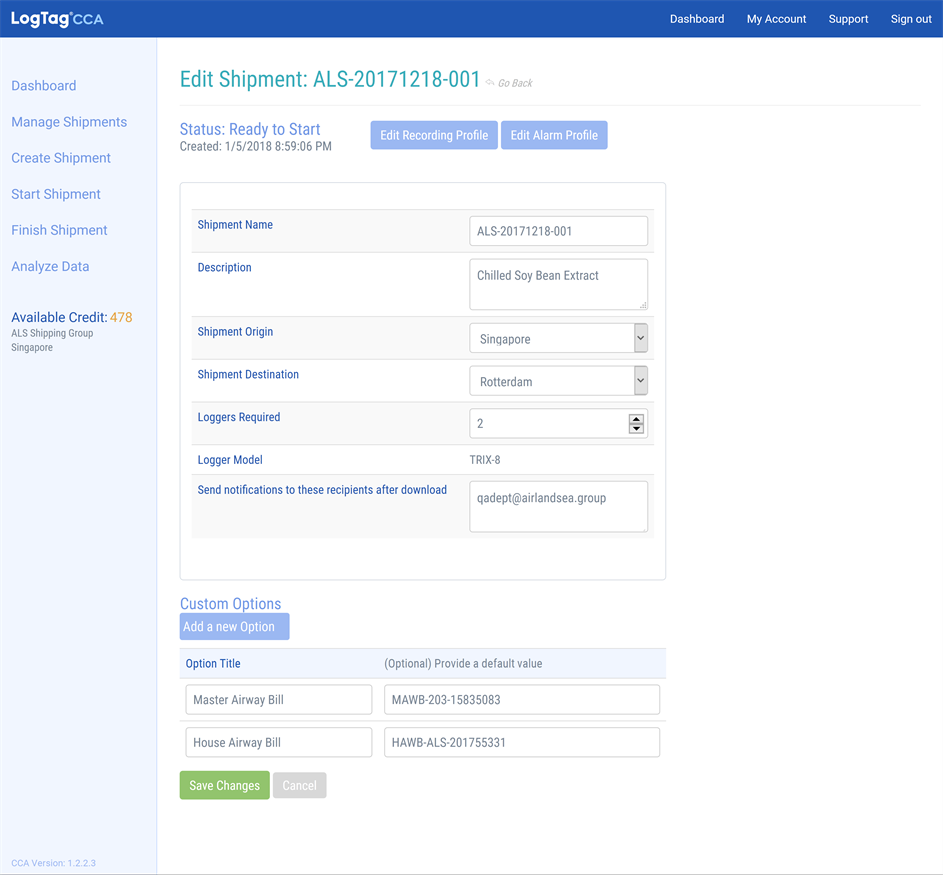Viewport: 943px width, 875px height.
Task: Select Start Shipment in sidebar
Action: coord(56,194)
